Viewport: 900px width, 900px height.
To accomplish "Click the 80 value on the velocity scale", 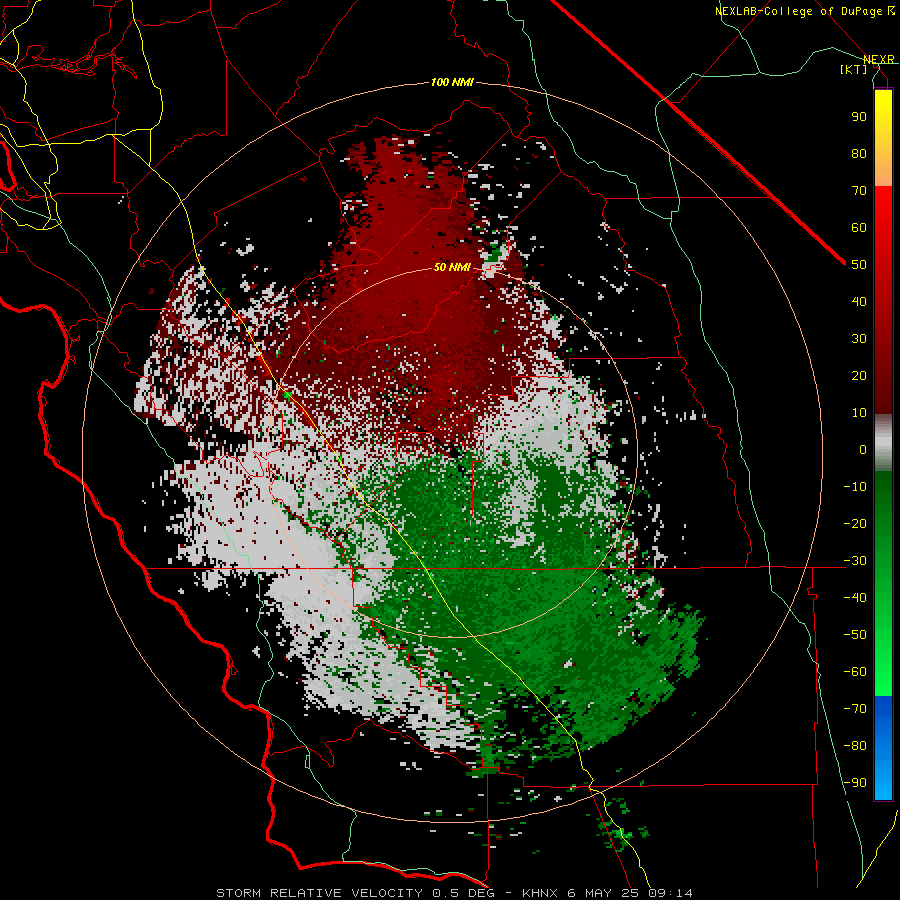I will [x=859, y=154].
